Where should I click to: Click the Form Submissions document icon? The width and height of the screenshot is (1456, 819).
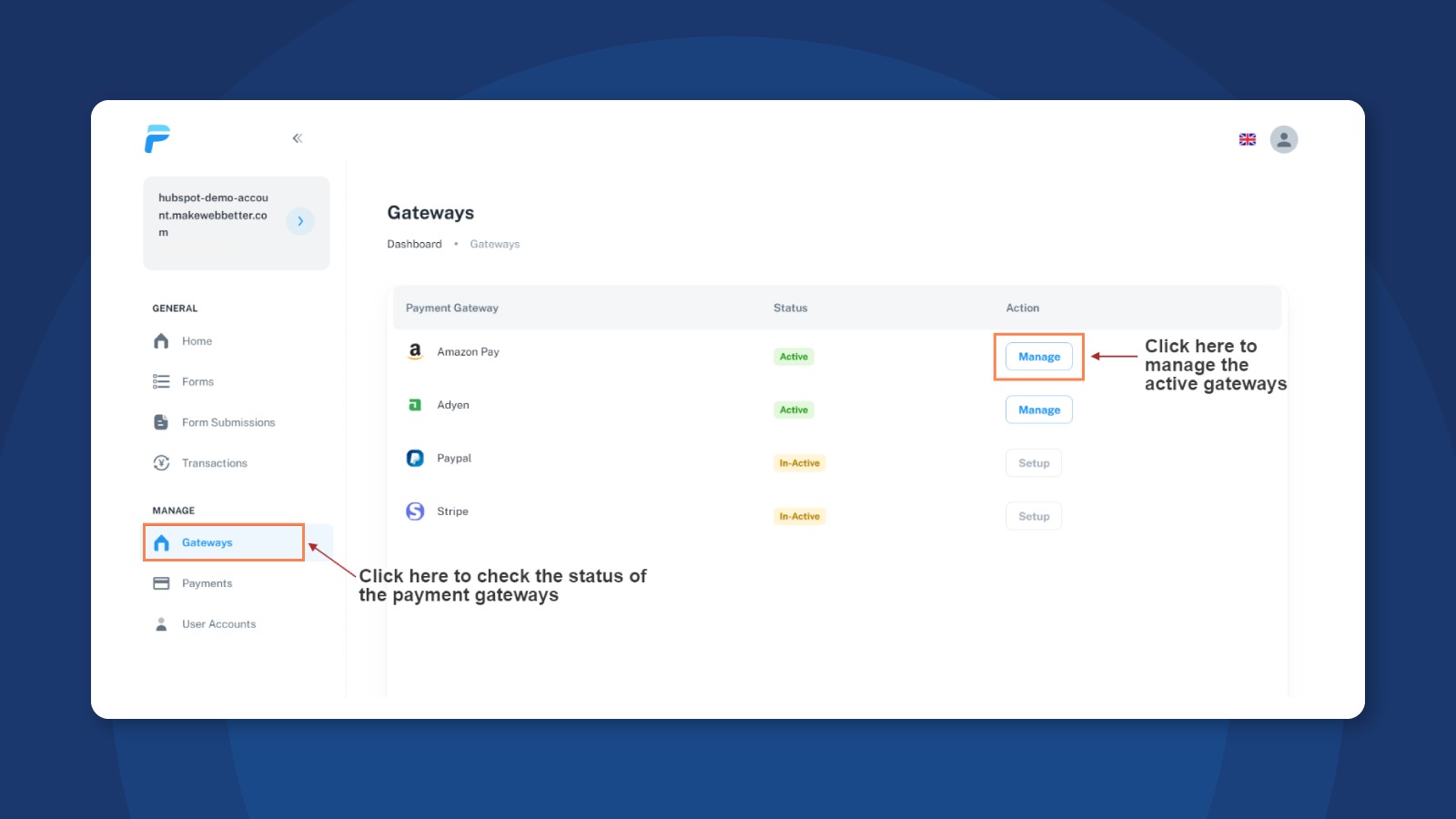click(161, 422)
